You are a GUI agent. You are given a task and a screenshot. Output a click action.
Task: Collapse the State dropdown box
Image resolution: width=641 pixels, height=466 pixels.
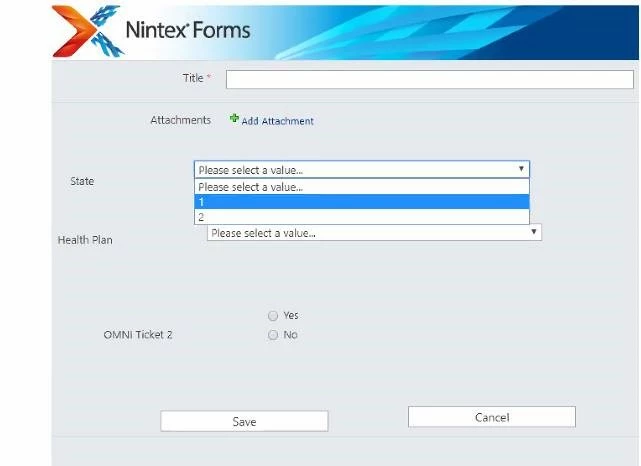coord(362,169)
